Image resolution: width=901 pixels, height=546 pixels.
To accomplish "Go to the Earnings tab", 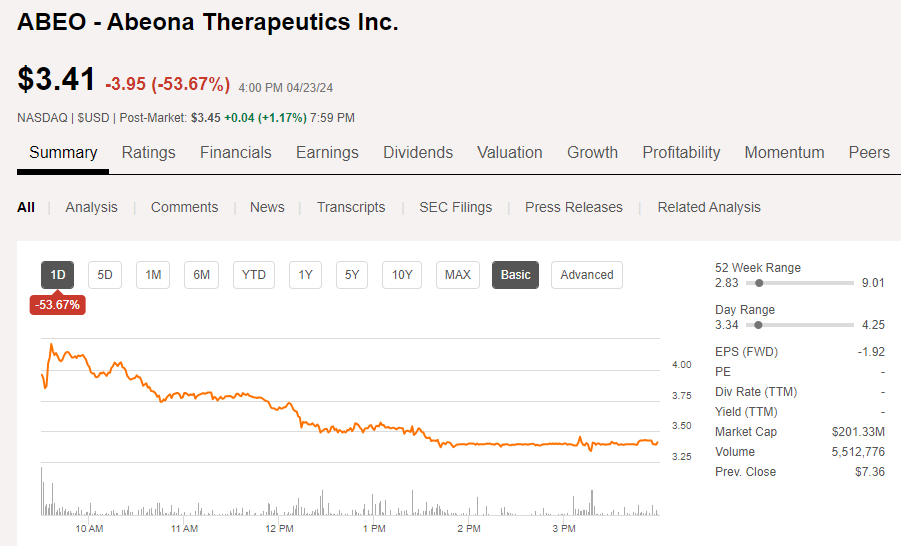I will pyautogui.click(x=327, y=152).
